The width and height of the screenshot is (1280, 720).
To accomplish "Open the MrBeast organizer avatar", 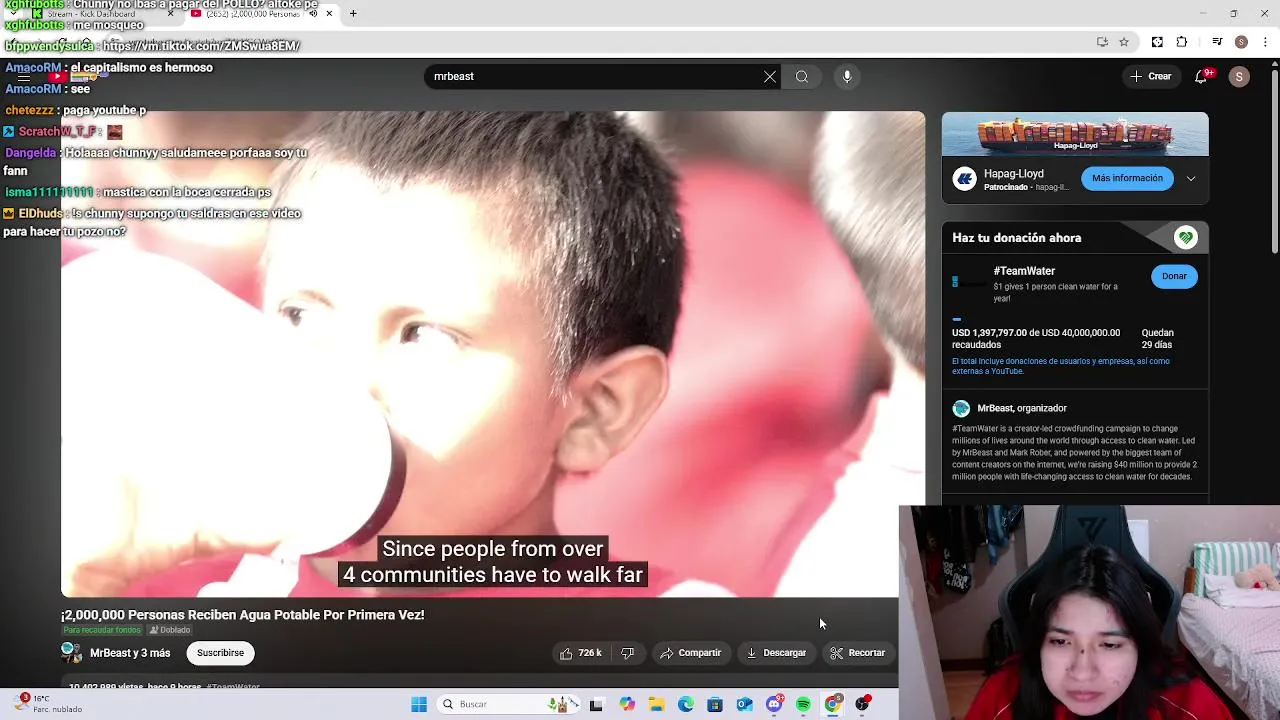I will point(961,408).
